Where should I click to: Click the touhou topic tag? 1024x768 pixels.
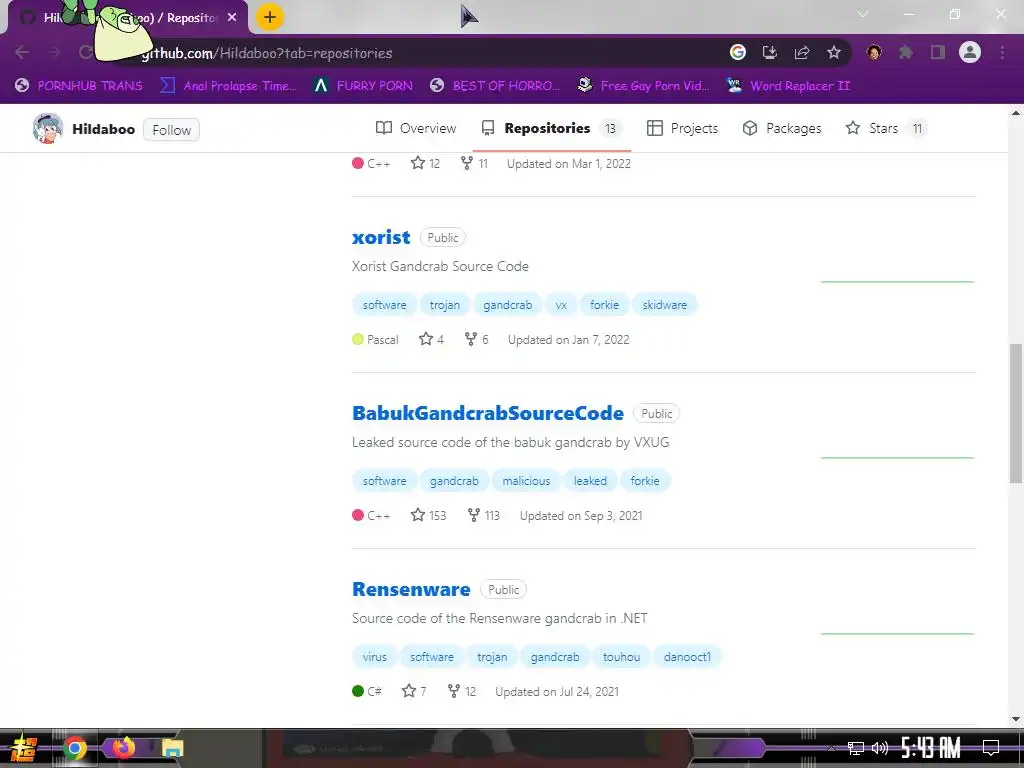621,657
